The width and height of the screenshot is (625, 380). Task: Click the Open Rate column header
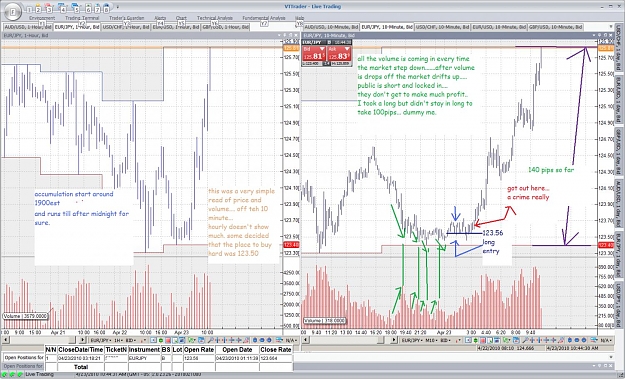(199, 349)
